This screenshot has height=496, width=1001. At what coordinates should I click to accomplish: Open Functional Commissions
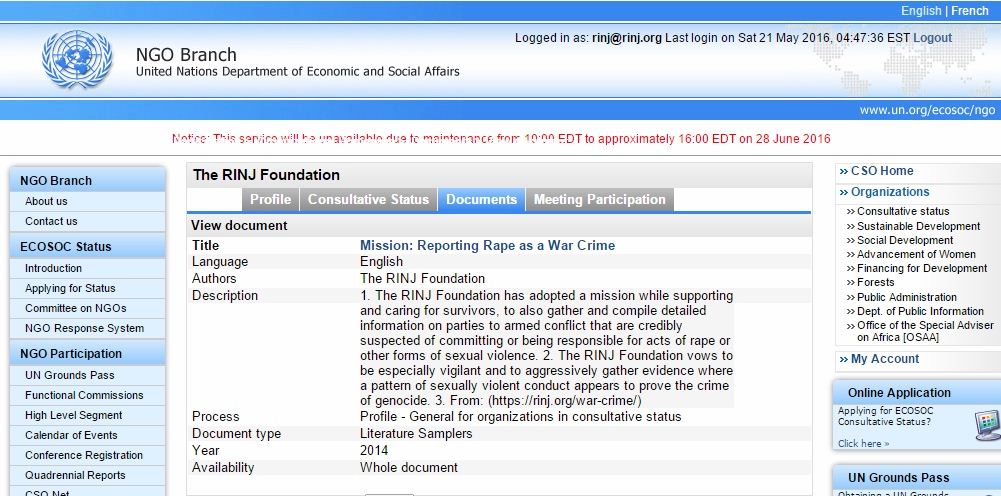[84, 395]
